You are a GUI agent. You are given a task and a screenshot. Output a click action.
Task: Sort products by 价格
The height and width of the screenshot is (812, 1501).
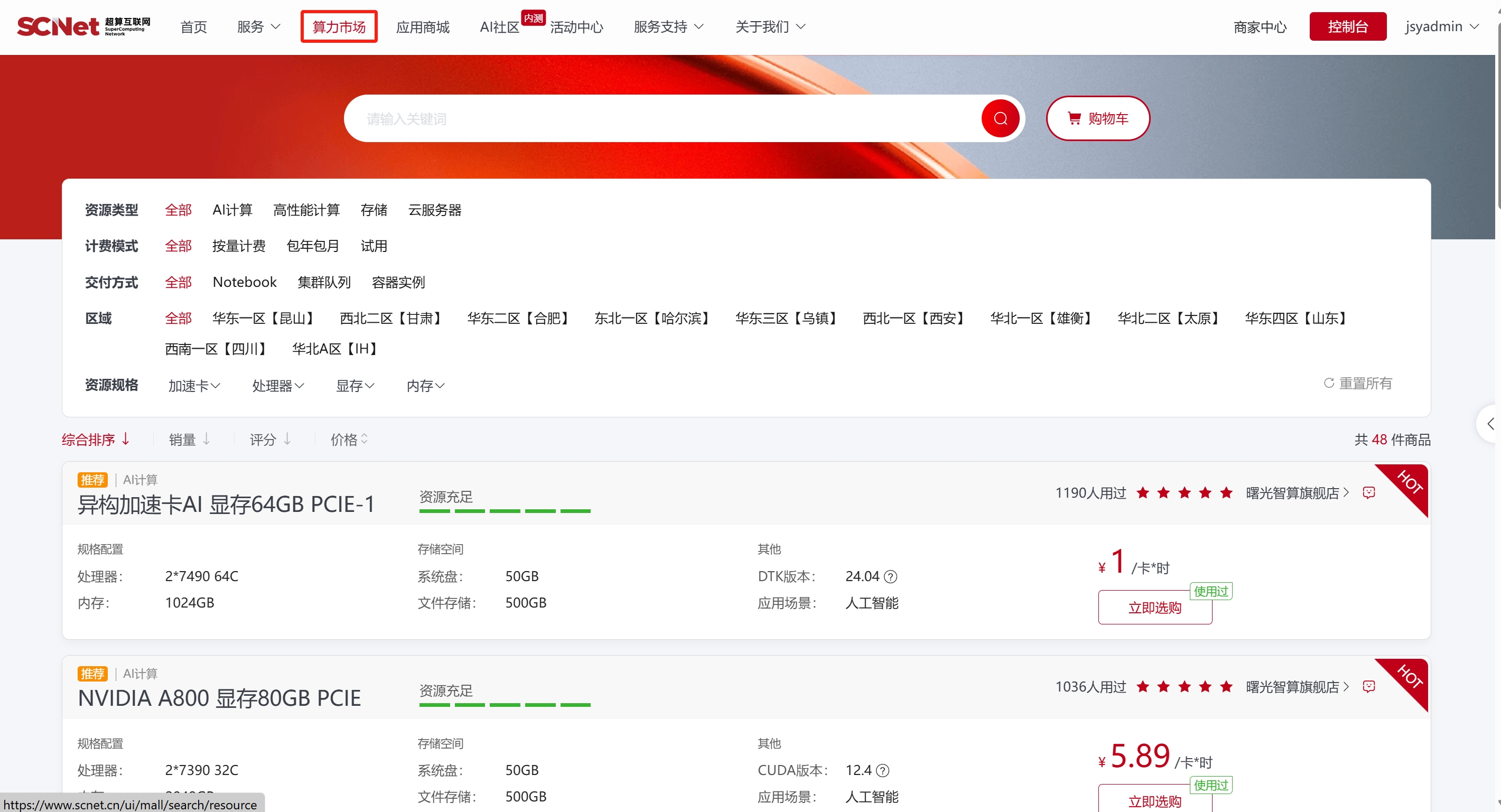pyautogui.click(x=349, y=440)
